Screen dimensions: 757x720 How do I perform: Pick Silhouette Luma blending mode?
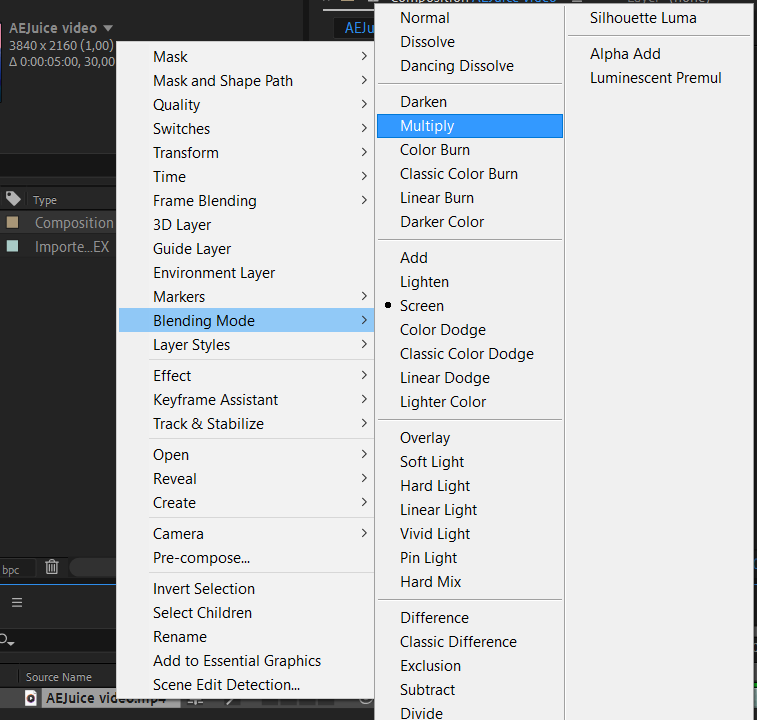643,18
